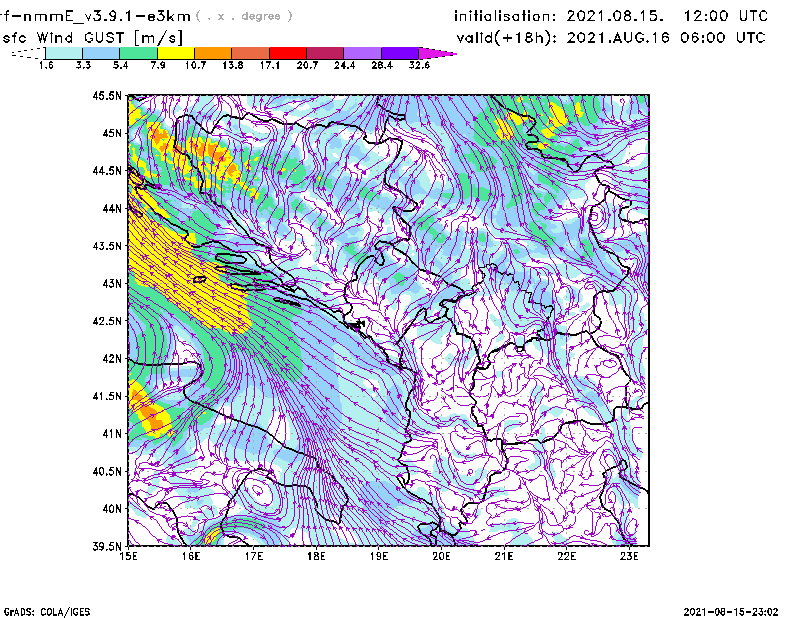
Task: Click the 18E longitude label
Action: 316,556
